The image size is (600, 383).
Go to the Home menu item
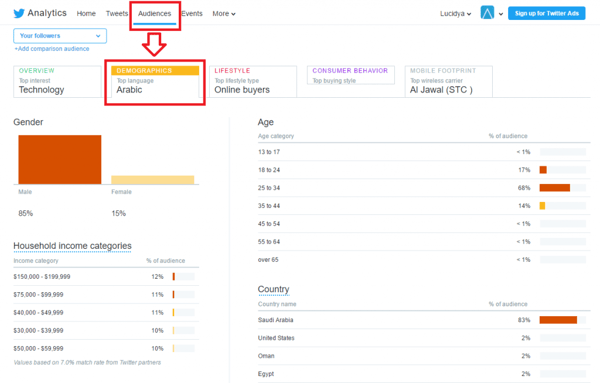coord(86,14)
